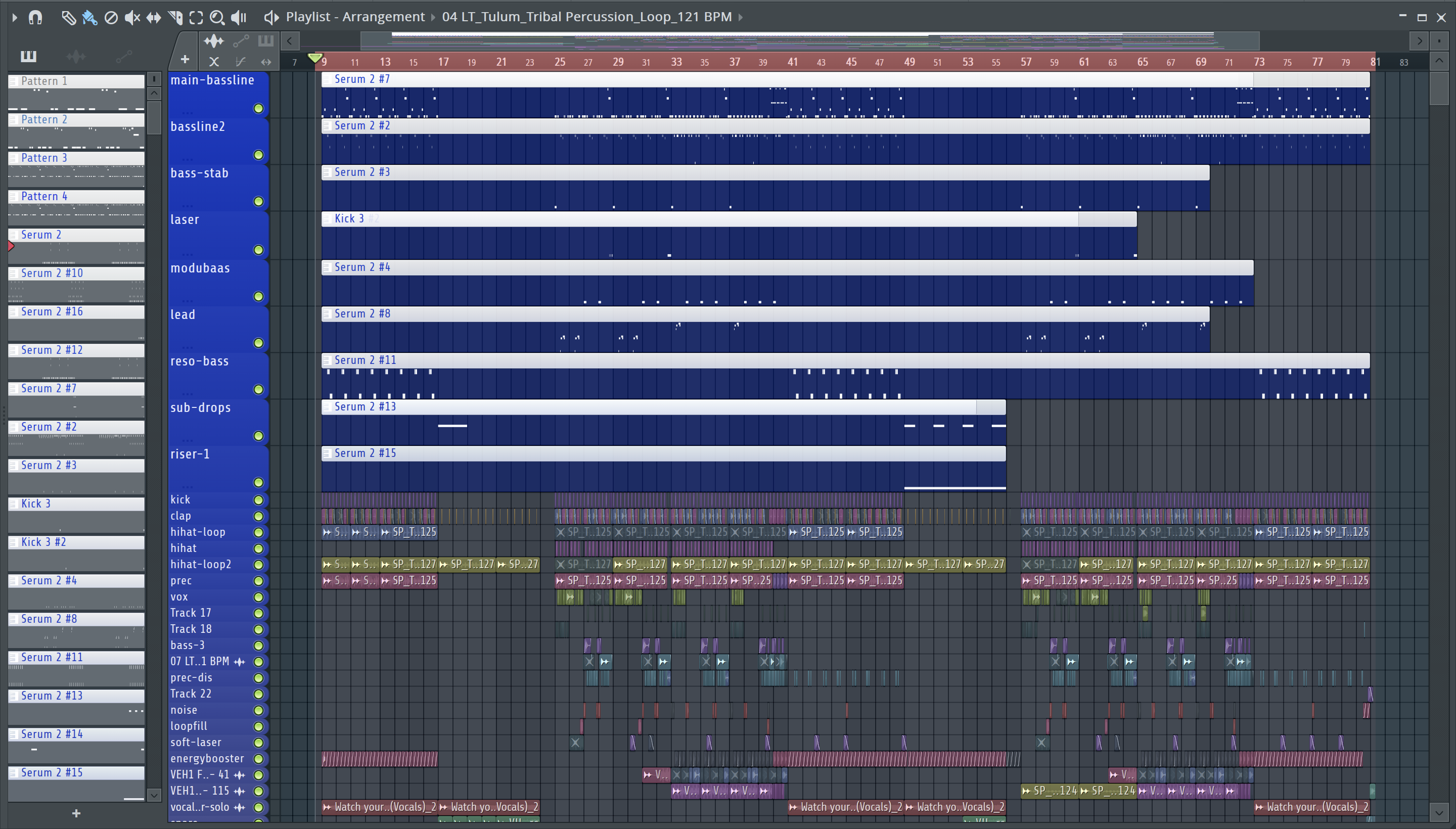Open arrow after 04 LT_Tulum clip name
Screen dimensions: 1456x829
click(x=741, y=18)
